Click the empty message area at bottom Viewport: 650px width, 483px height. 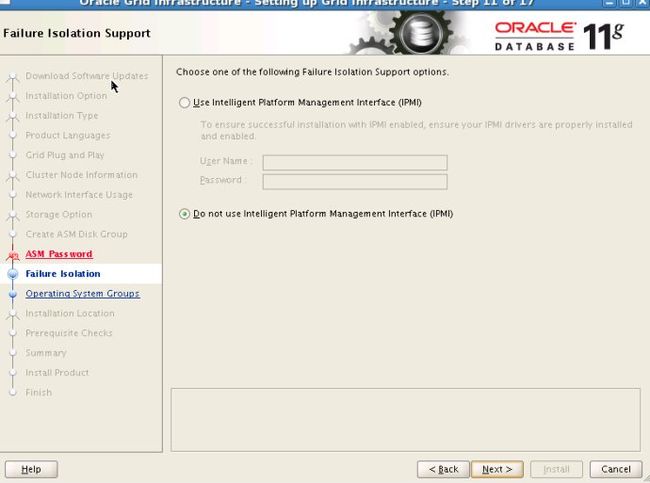pyautogui.click(x=405, y=420)
